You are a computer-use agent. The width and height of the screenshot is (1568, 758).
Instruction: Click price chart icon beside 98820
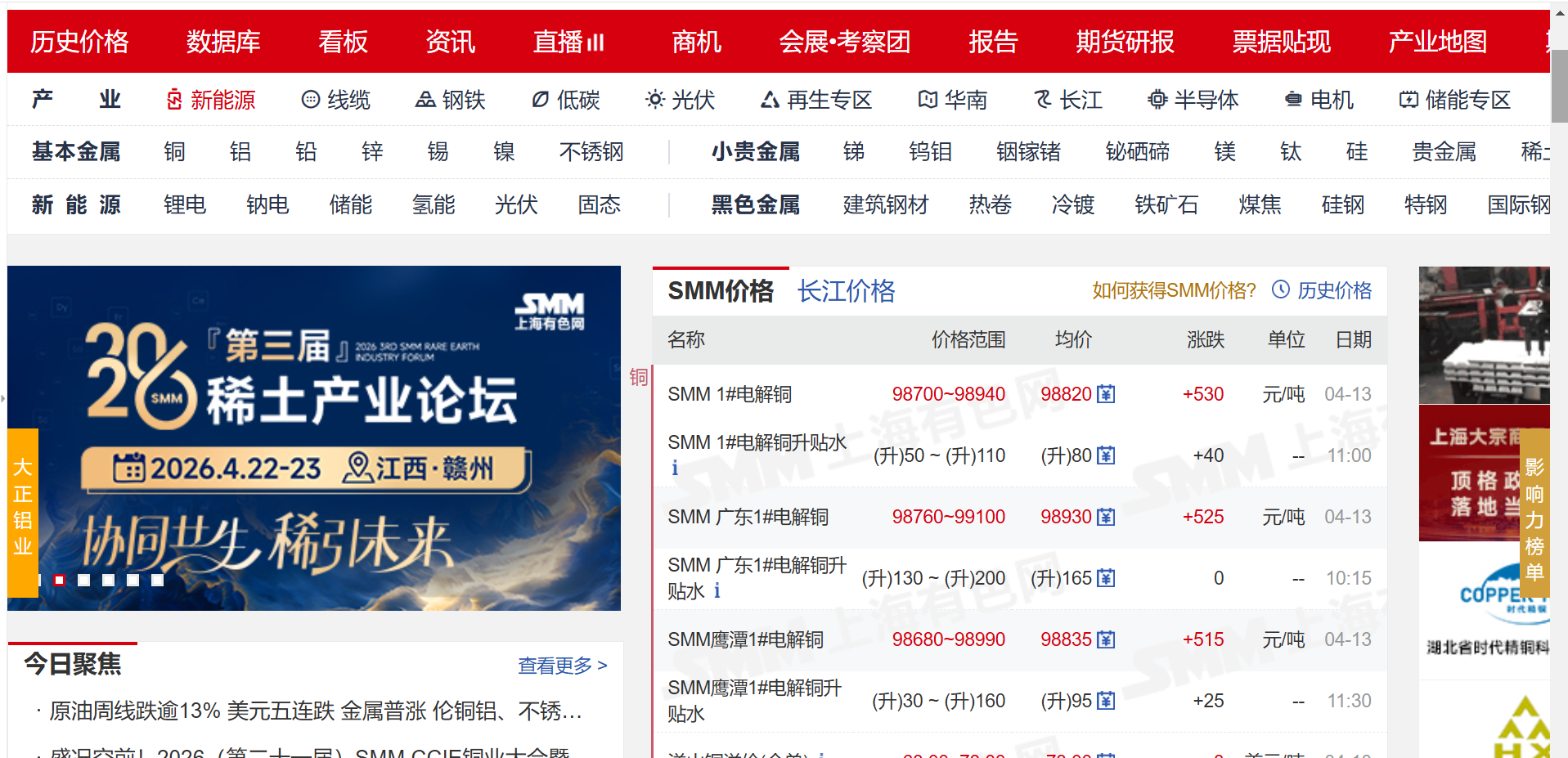[1106, 394]
